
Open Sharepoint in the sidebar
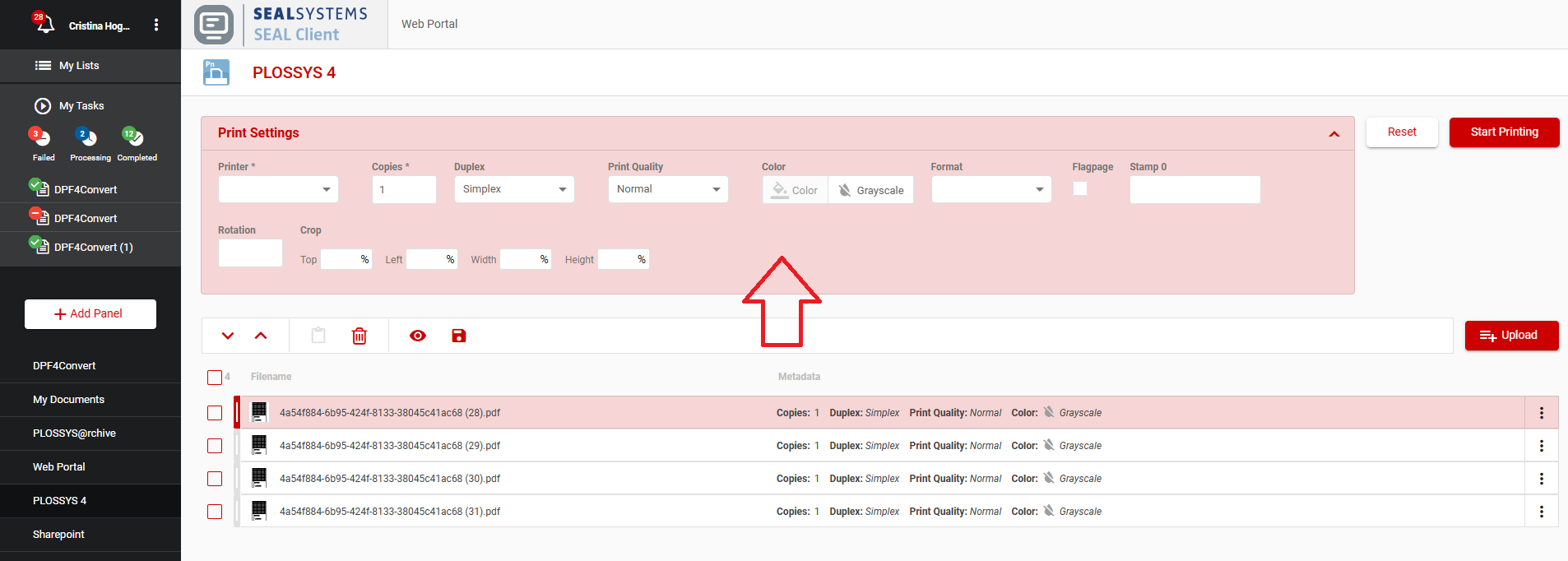pos(58,535)
